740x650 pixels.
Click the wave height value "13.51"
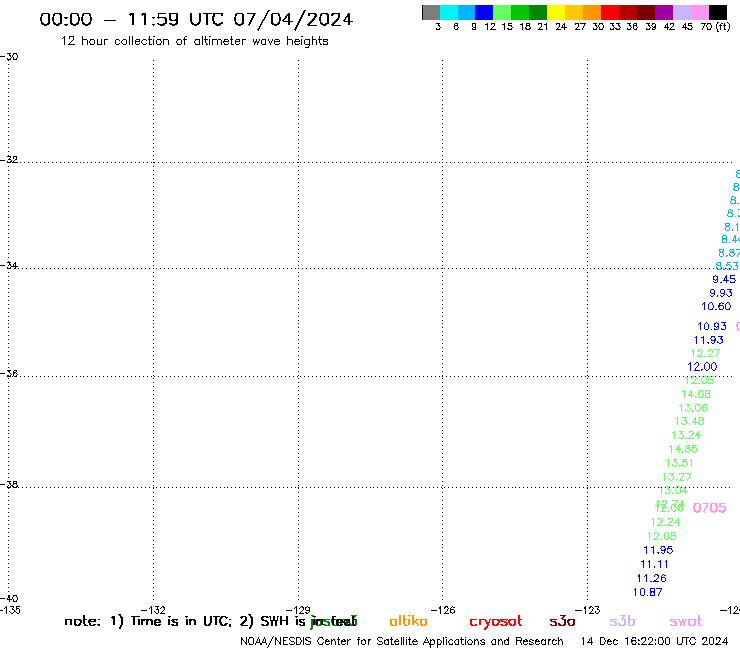click(679, 463)
